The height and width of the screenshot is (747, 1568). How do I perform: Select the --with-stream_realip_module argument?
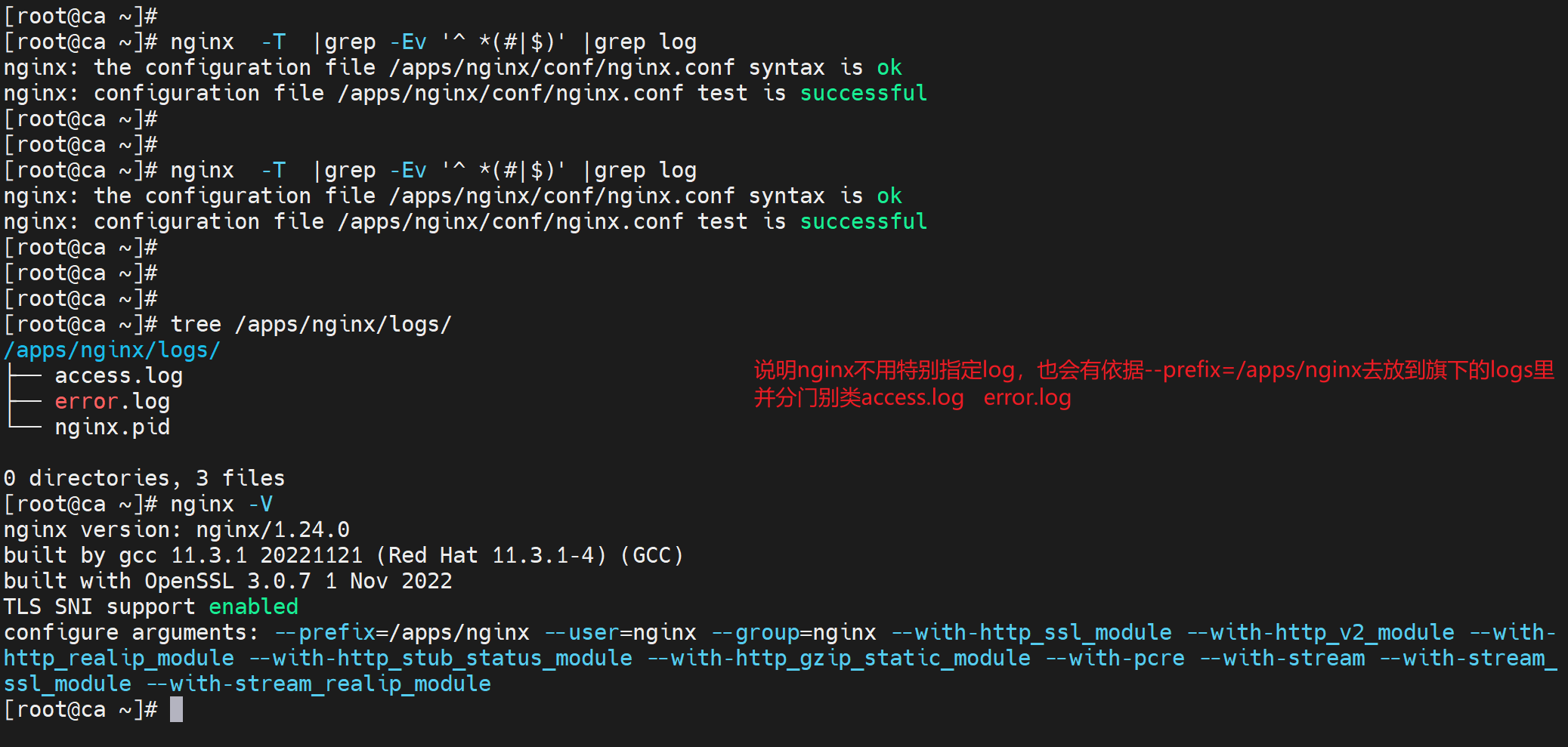point(318,684)
